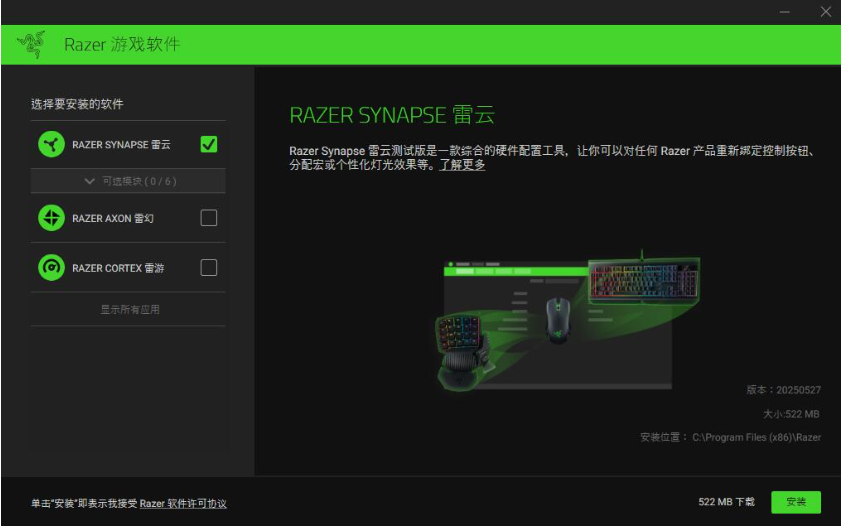The image size is (841, 527).
Task: Close the Razer installer window
Action: [825, 12]
